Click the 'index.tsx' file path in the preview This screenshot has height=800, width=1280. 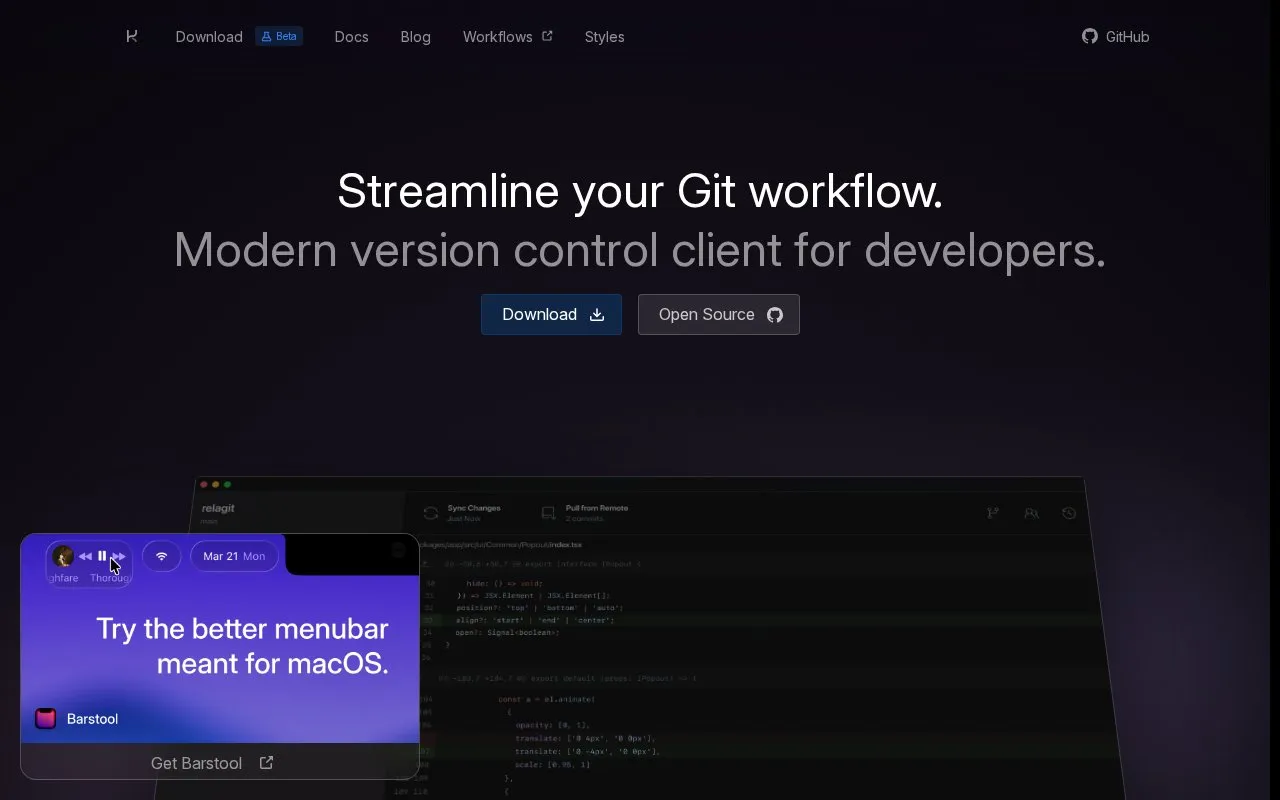click(x=566, y=545)
